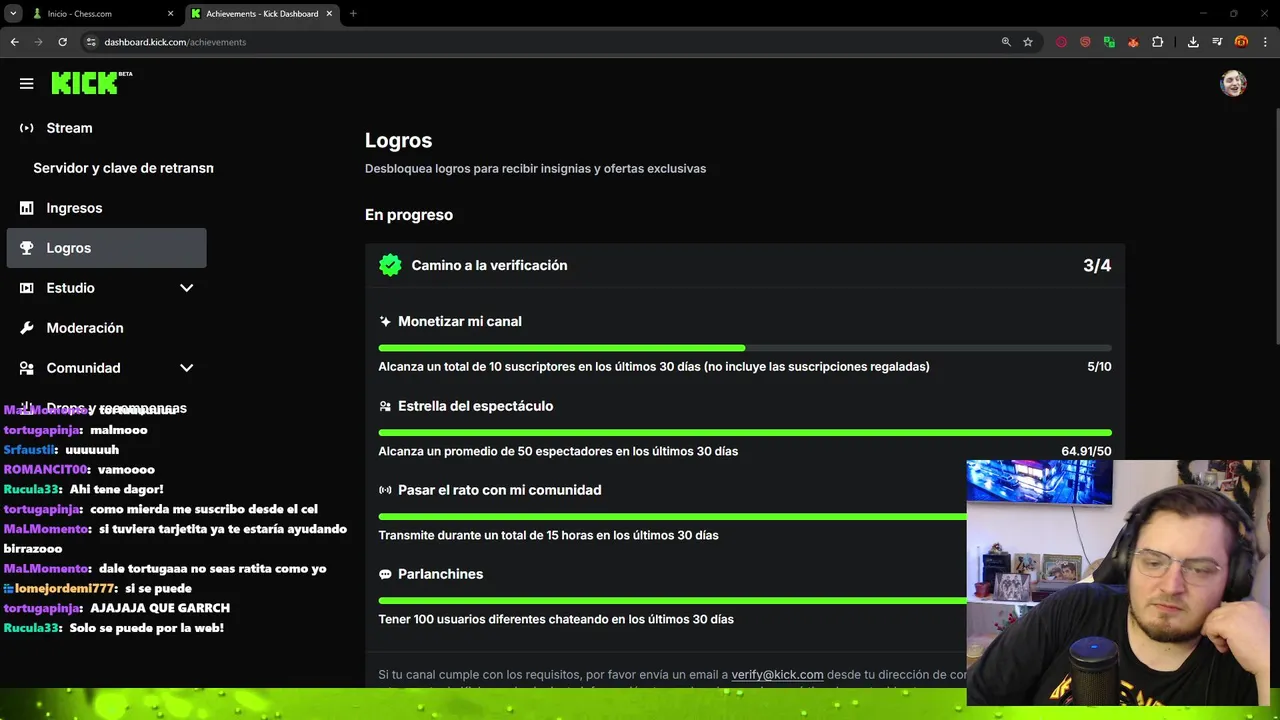
Task: Close the Achievements Kick Dashboard tab
Action: coord(329,14)
